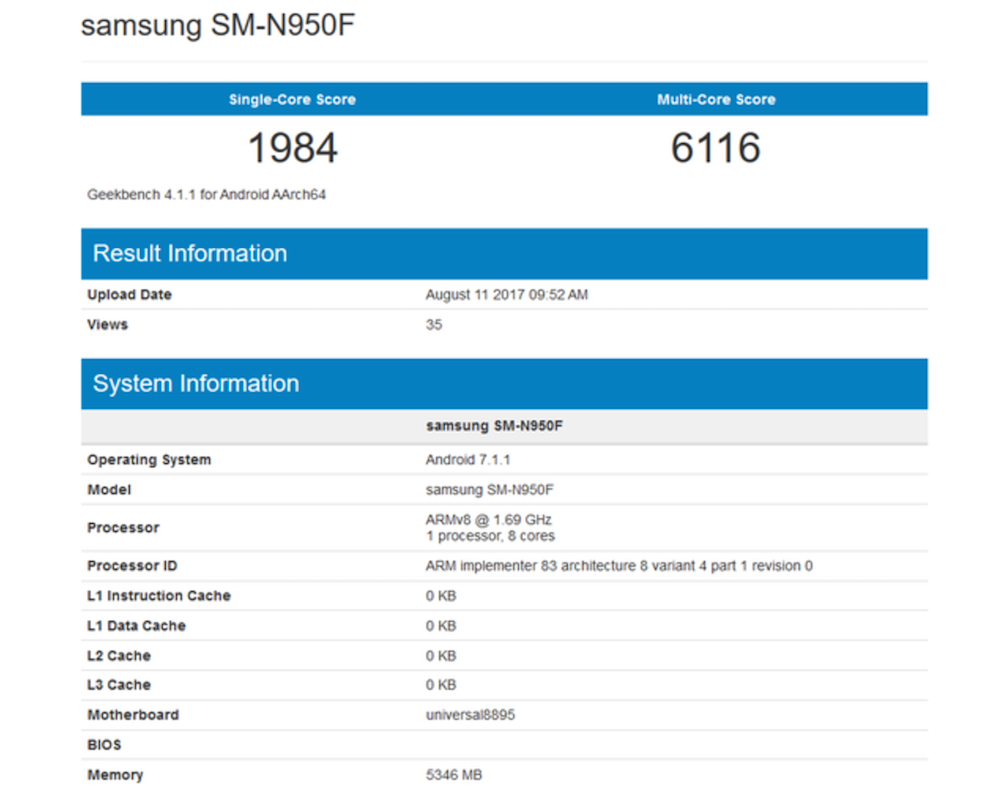Screen dimensions: 1000x794
Task: Click the Processor ID ARM implementer value
Action: tap(619, 566)
